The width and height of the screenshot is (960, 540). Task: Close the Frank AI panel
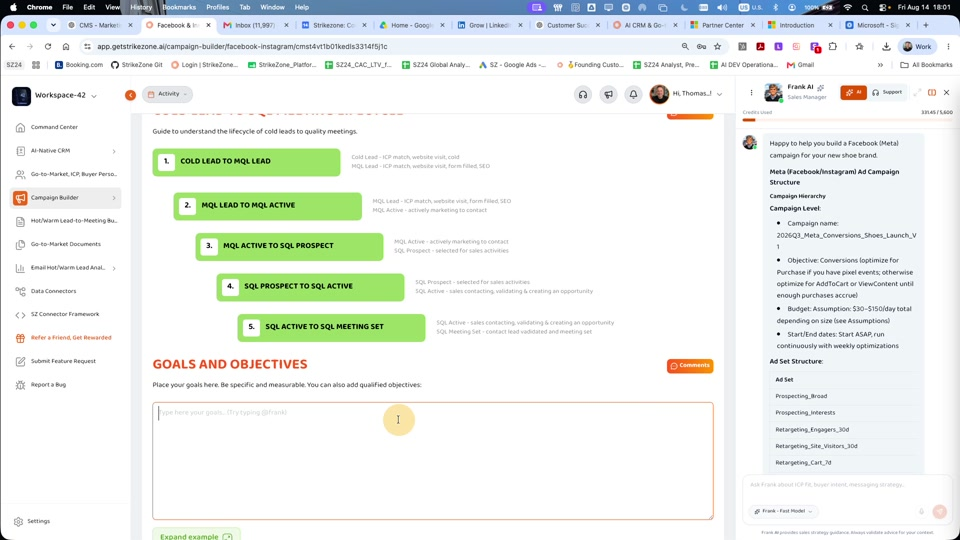tap(947, 92)
